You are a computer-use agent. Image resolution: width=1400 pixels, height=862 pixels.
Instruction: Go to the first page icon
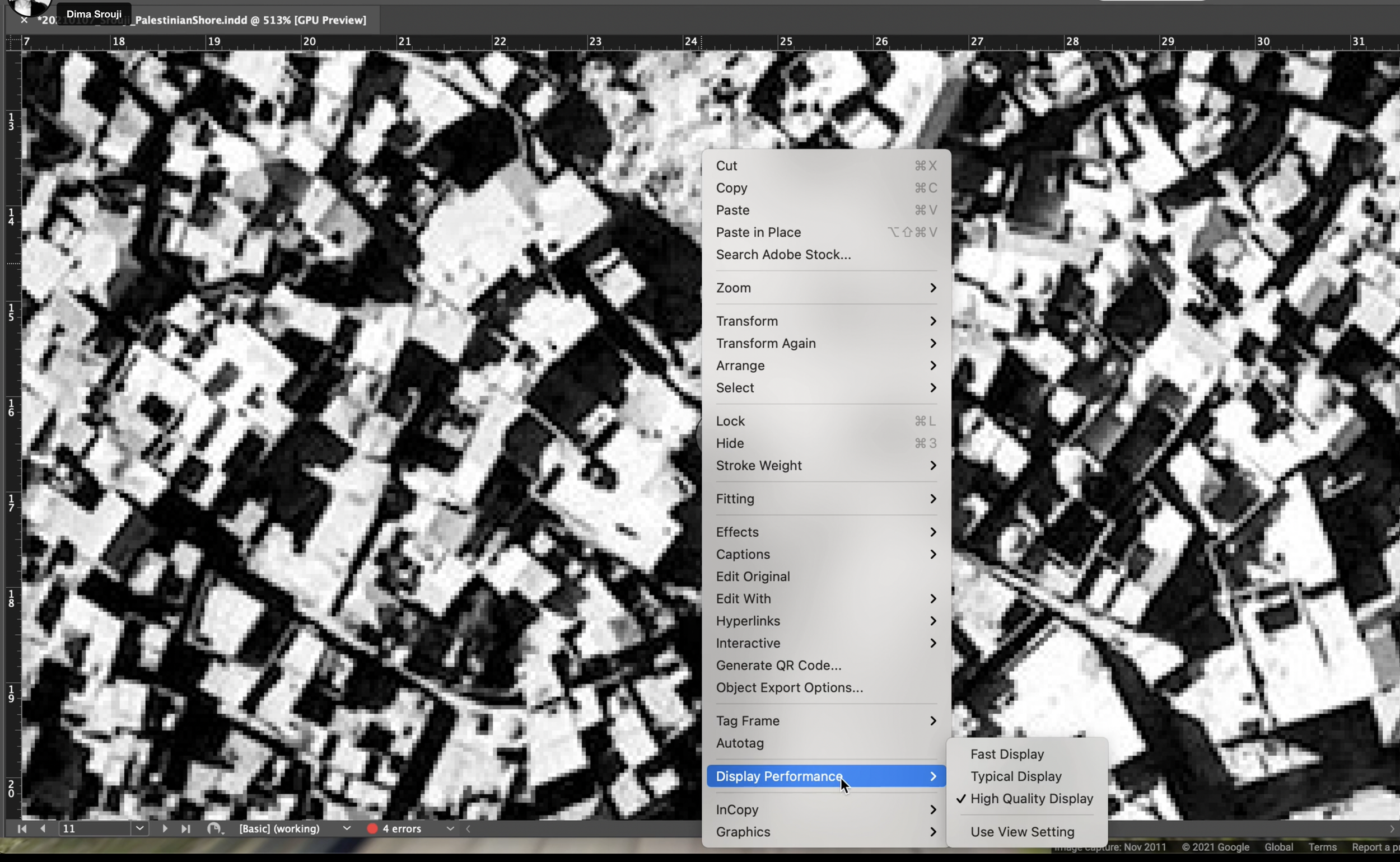[x=22, y=829]
